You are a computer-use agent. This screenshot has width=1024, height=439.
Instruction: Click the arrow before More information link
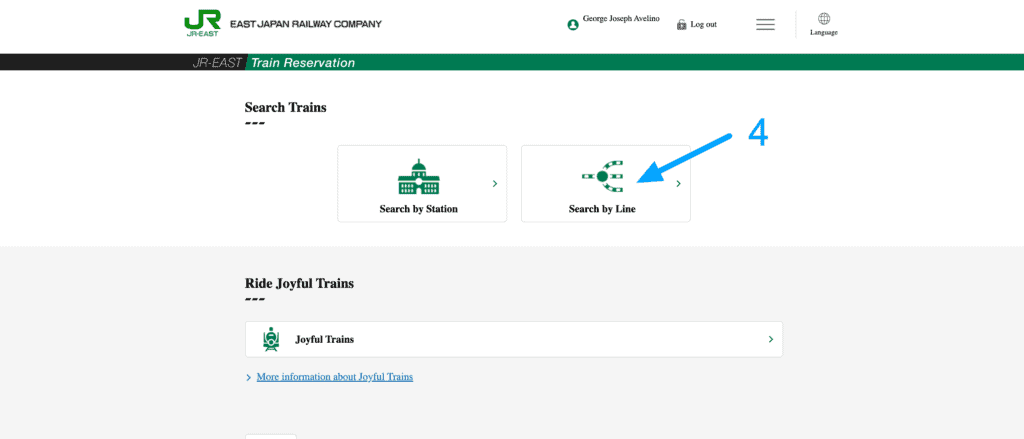249,378
